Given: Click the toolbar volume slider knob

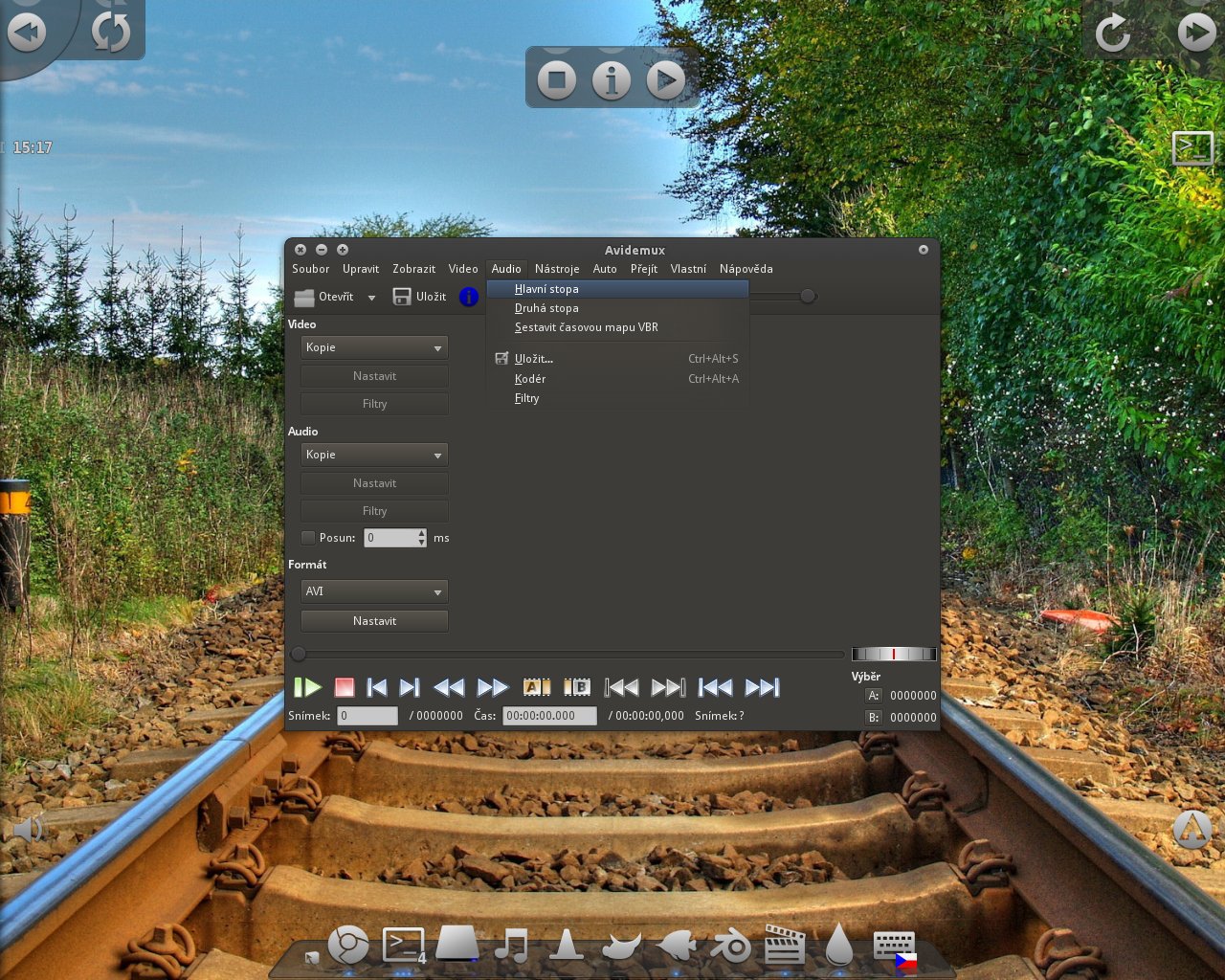Looking at the screenshot, I should (x=808, y=297).
